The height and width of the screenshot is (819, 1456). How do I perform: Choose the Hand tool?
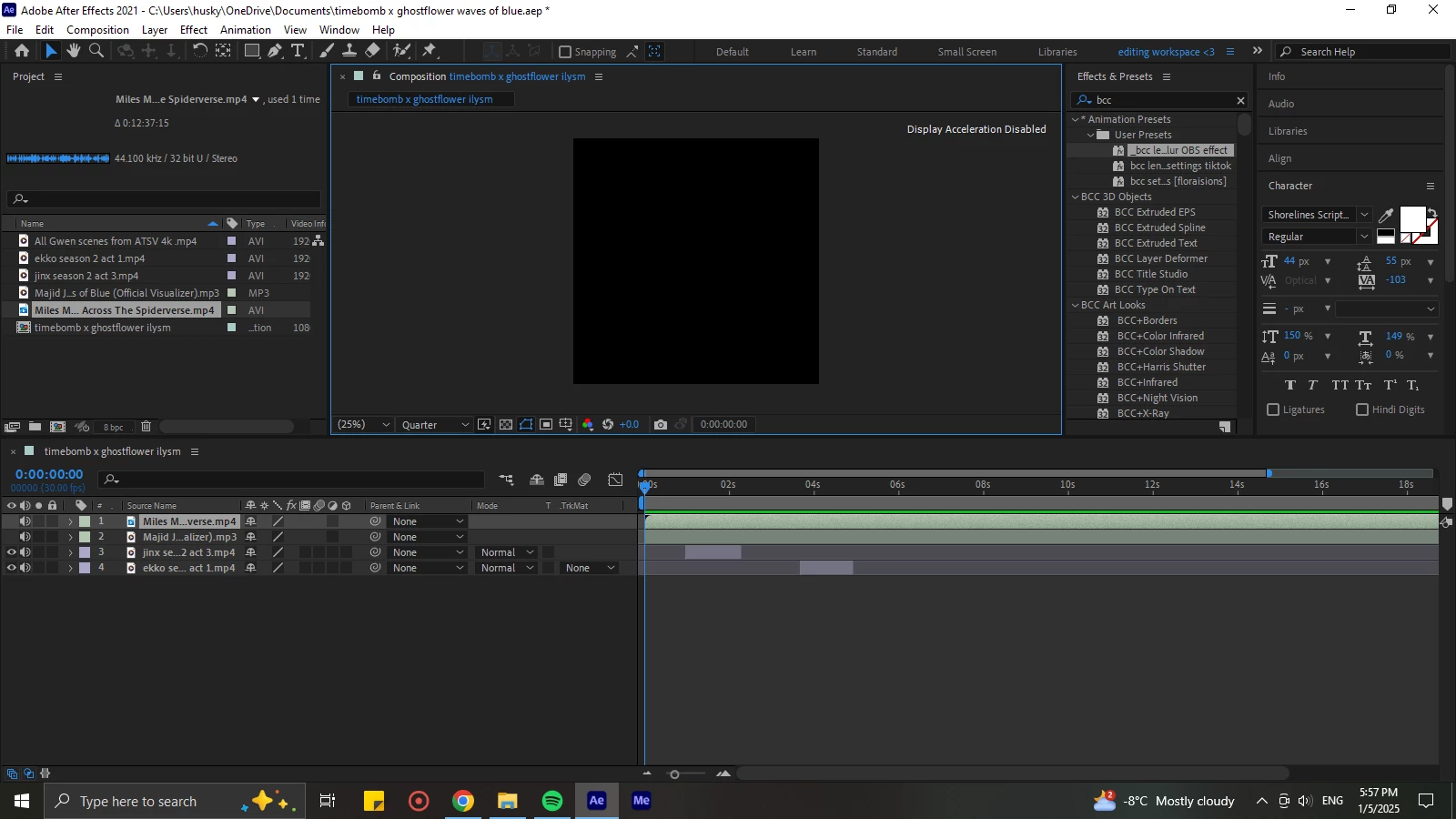coord(74,51)
